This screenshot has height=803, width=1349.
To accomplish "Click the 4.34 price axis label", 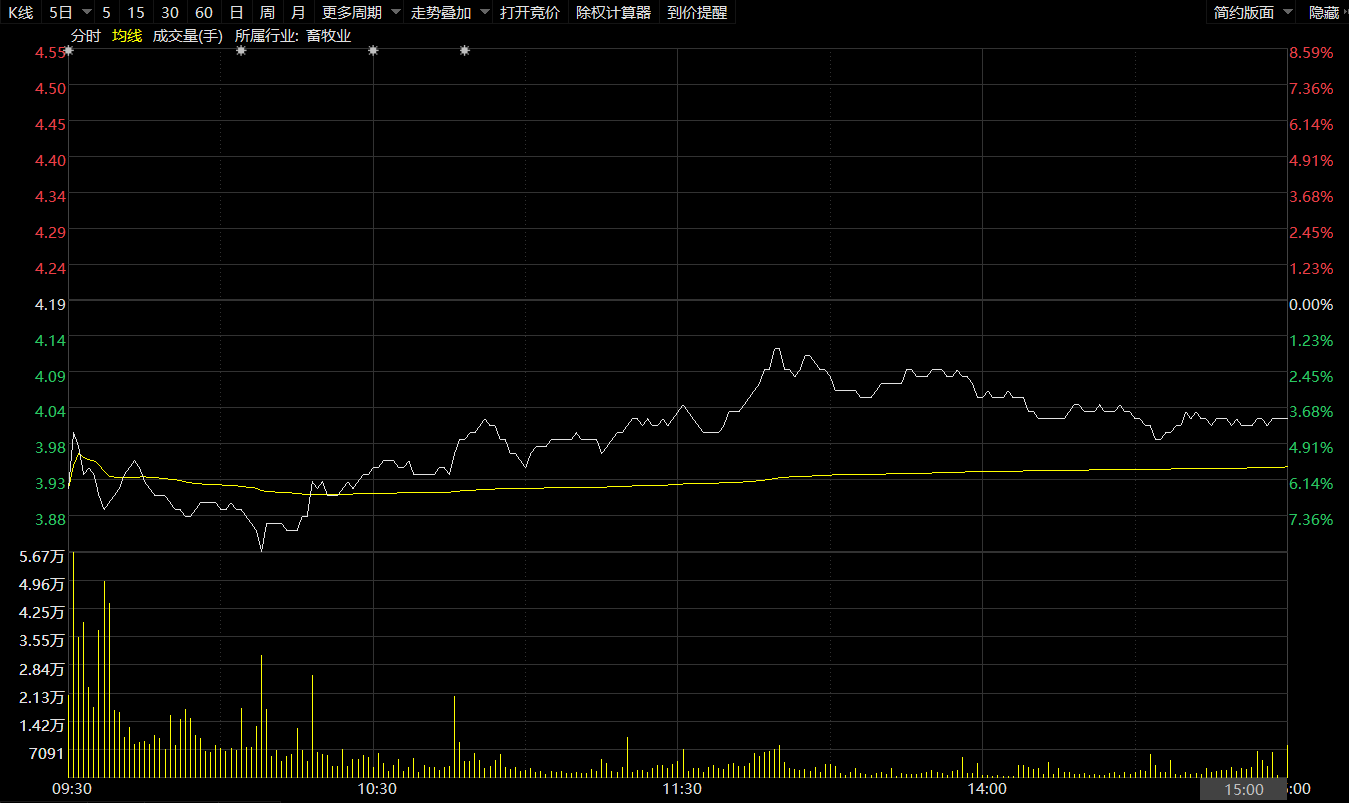I will [50, 196].
